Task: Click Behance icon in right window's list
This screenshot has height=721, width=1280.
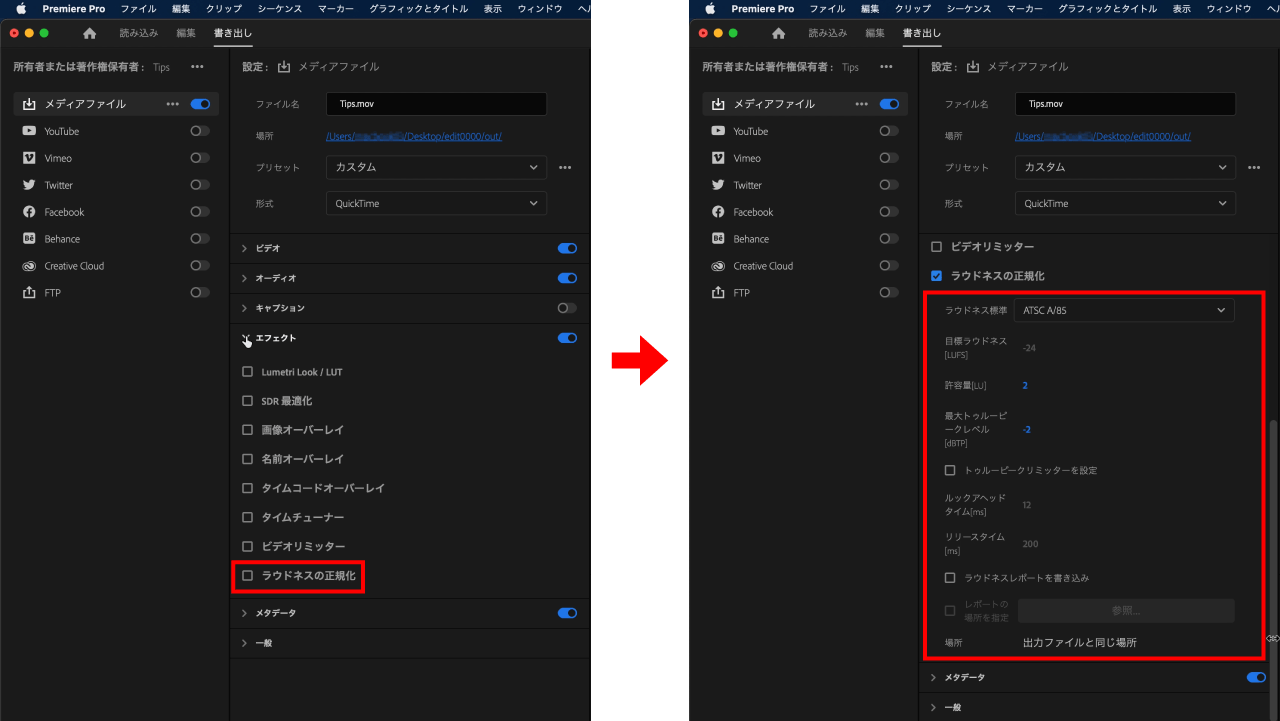Action: (718, 239)
